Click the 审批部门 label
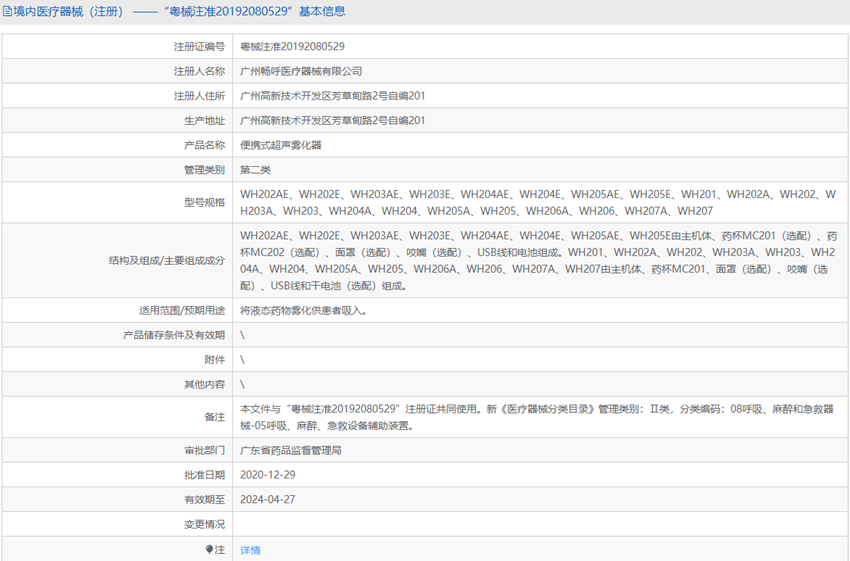This screenshot has height=561, width=850. pos(204,450)
